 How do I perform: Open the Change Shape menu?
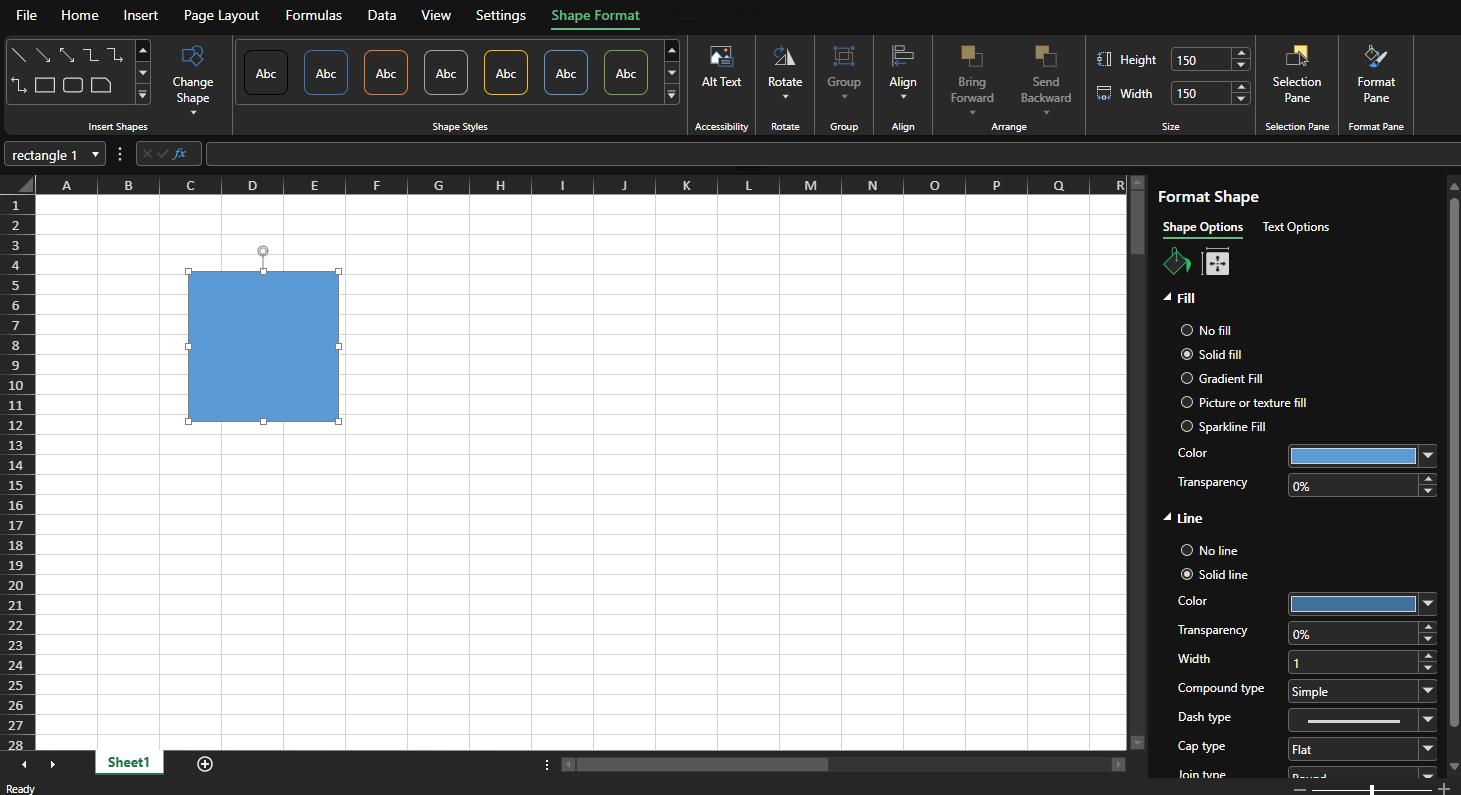point(193,80)
